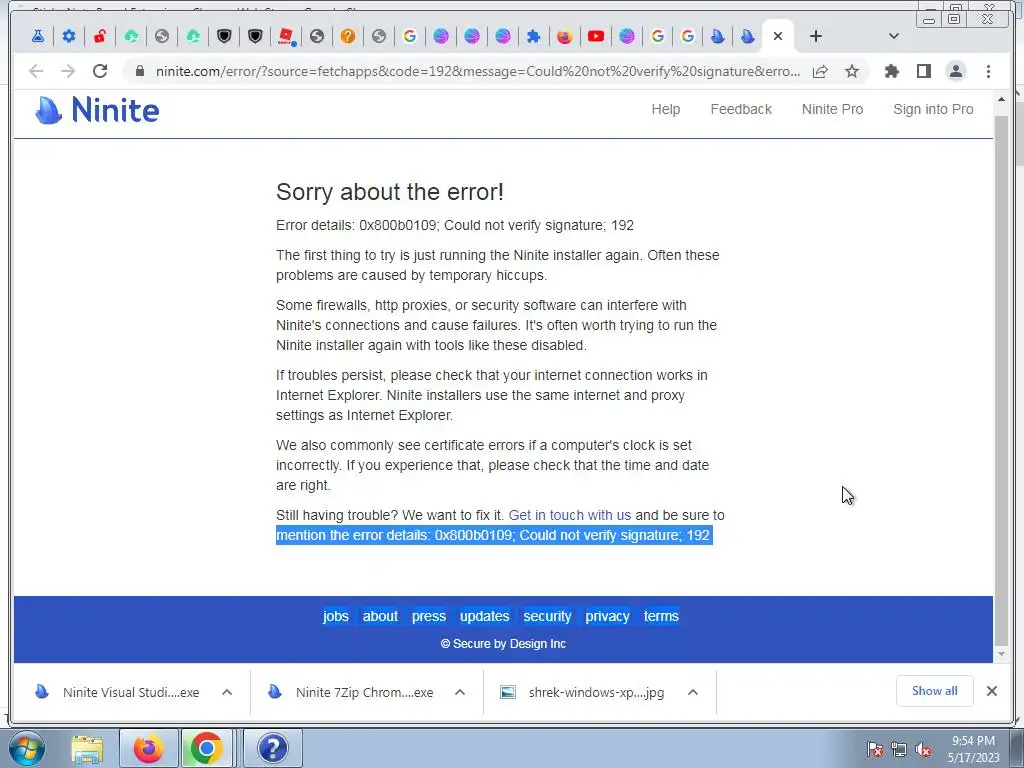Open the YouTube tab
Viewport: 1024px width, 768px height.
tap(596, 37)
